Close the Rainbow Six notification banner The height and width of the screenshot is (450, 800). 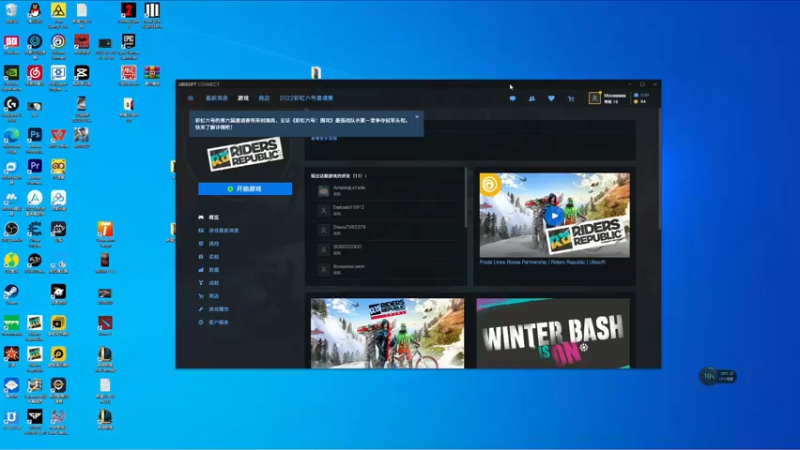coord(417,117)
